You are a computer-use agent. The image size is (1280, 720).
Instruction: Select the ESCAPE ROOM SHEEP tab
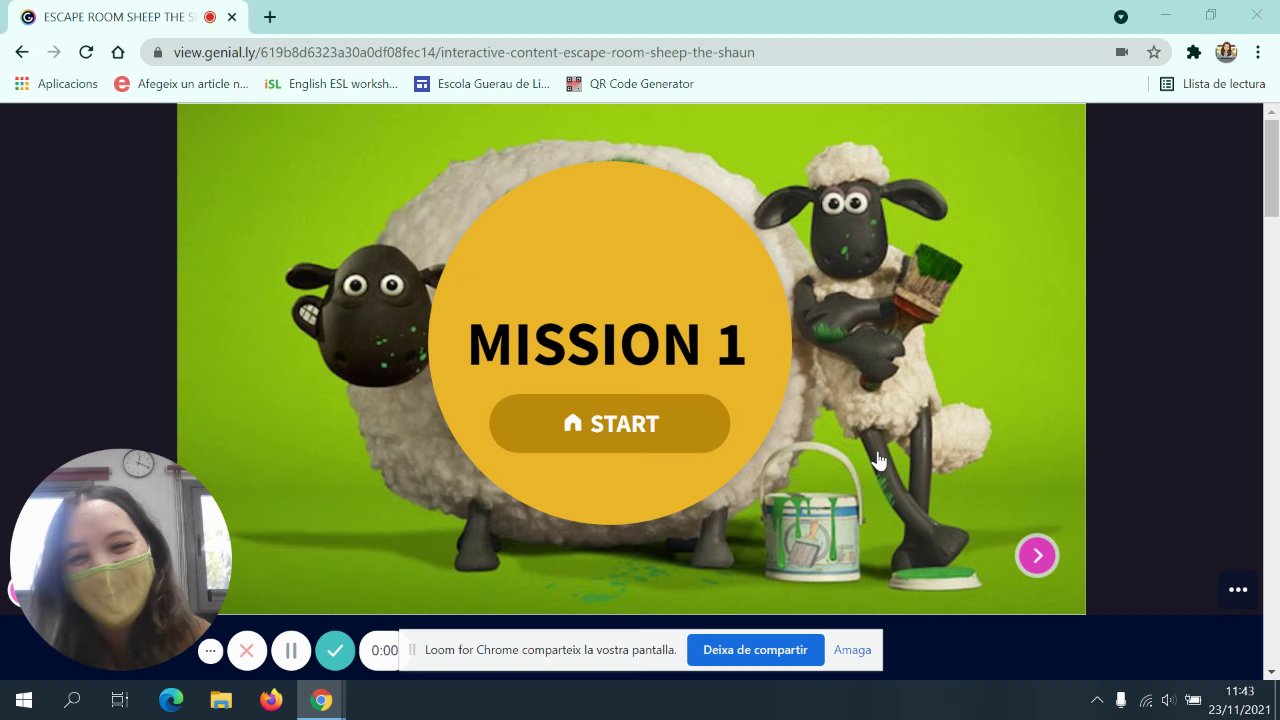(120, 17)
